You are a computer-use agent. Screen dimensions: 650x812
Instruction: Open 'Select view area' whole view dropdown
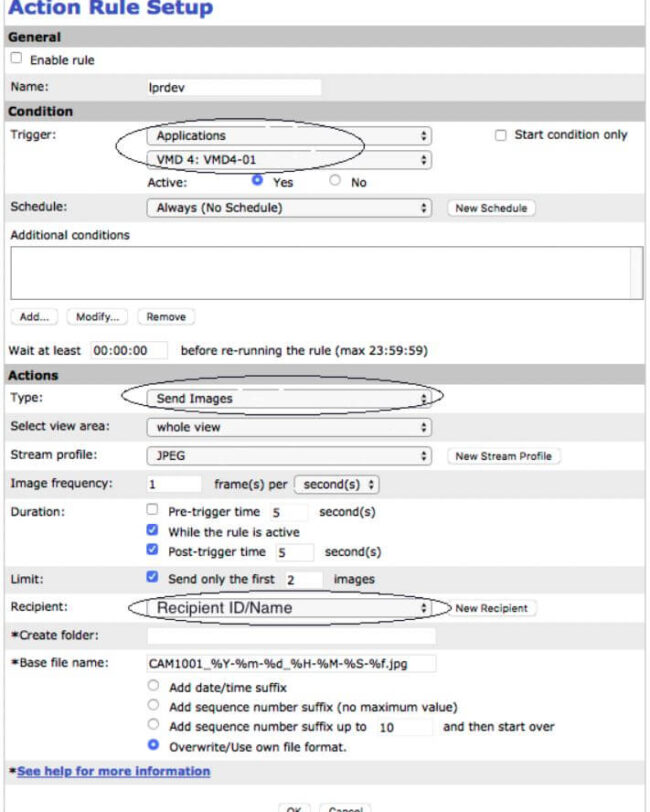pos(289,427)
